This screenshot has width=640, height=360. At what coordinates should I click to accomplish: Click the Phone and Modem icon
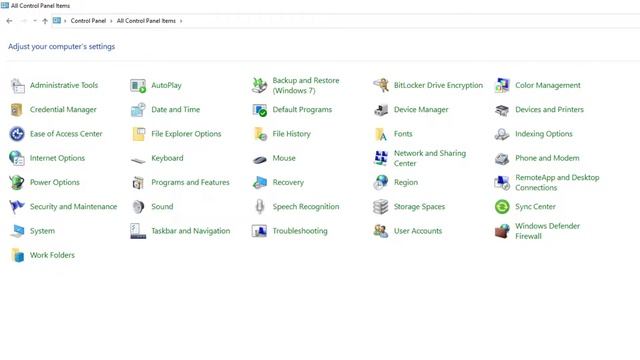502,158
